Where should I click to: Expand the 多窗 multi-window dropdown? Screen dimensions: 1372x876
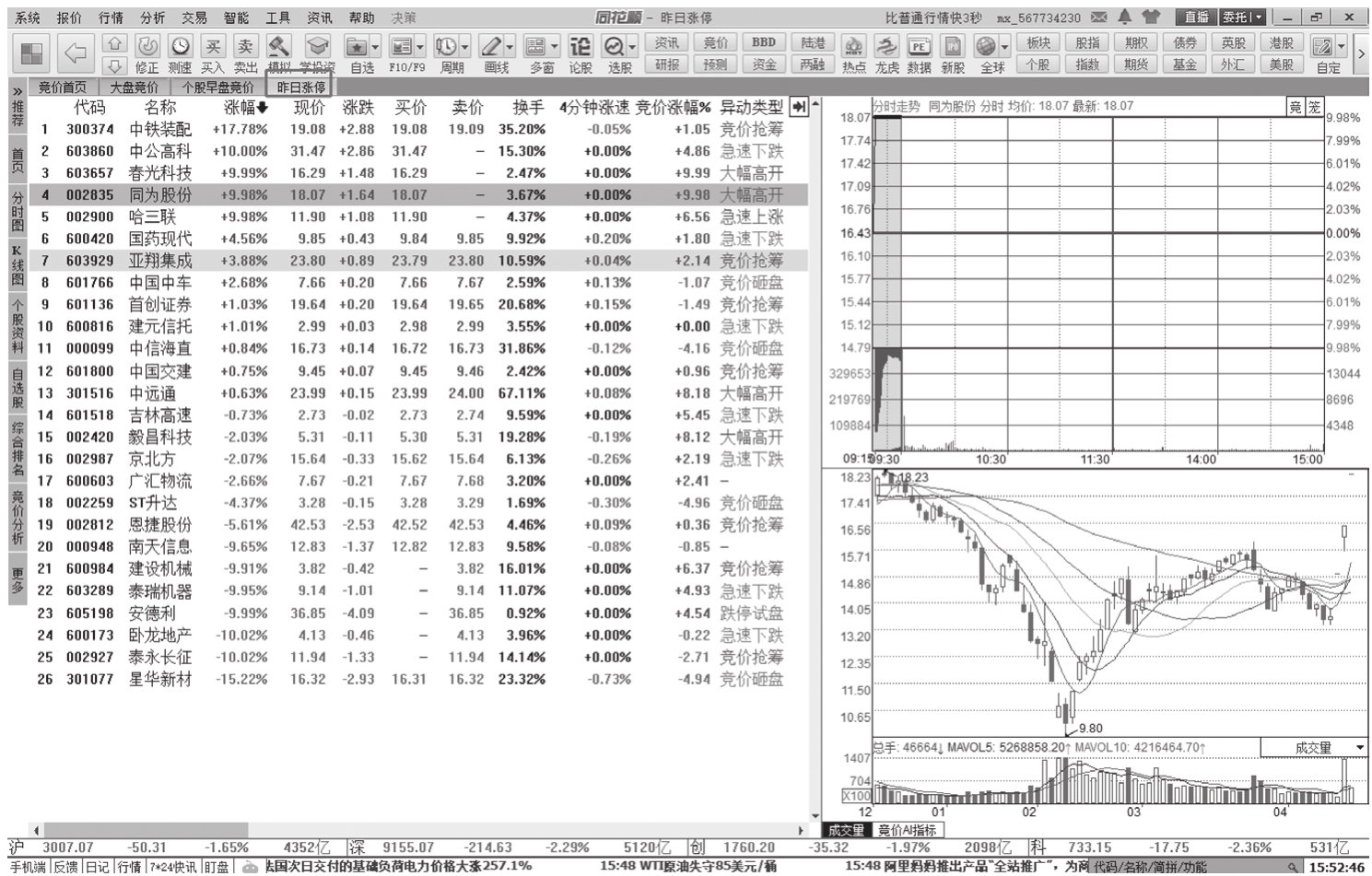554,46
